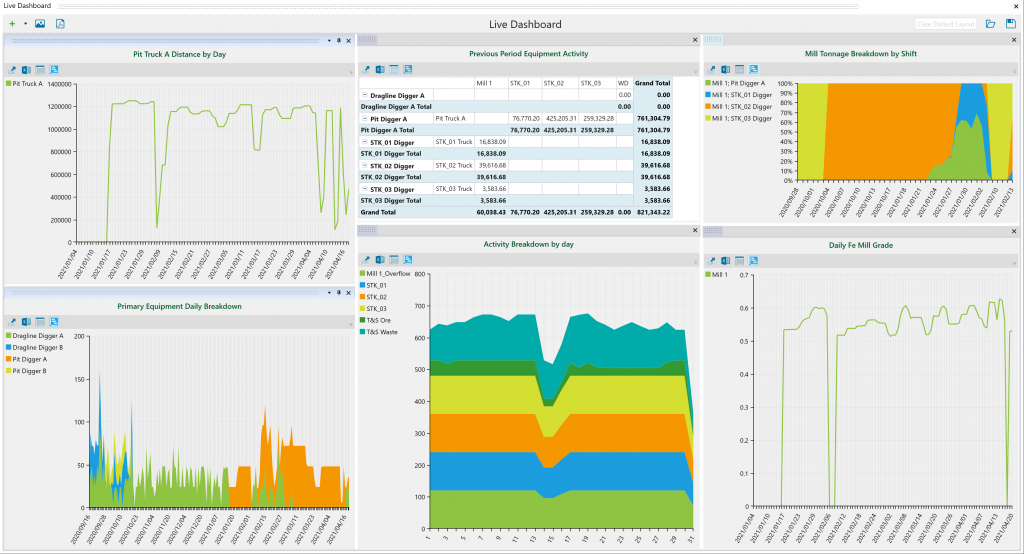Toggle pin on Pit Truck A Distance panel
Viewport: 1024px width, 554px height.
[x=339, y=40]
